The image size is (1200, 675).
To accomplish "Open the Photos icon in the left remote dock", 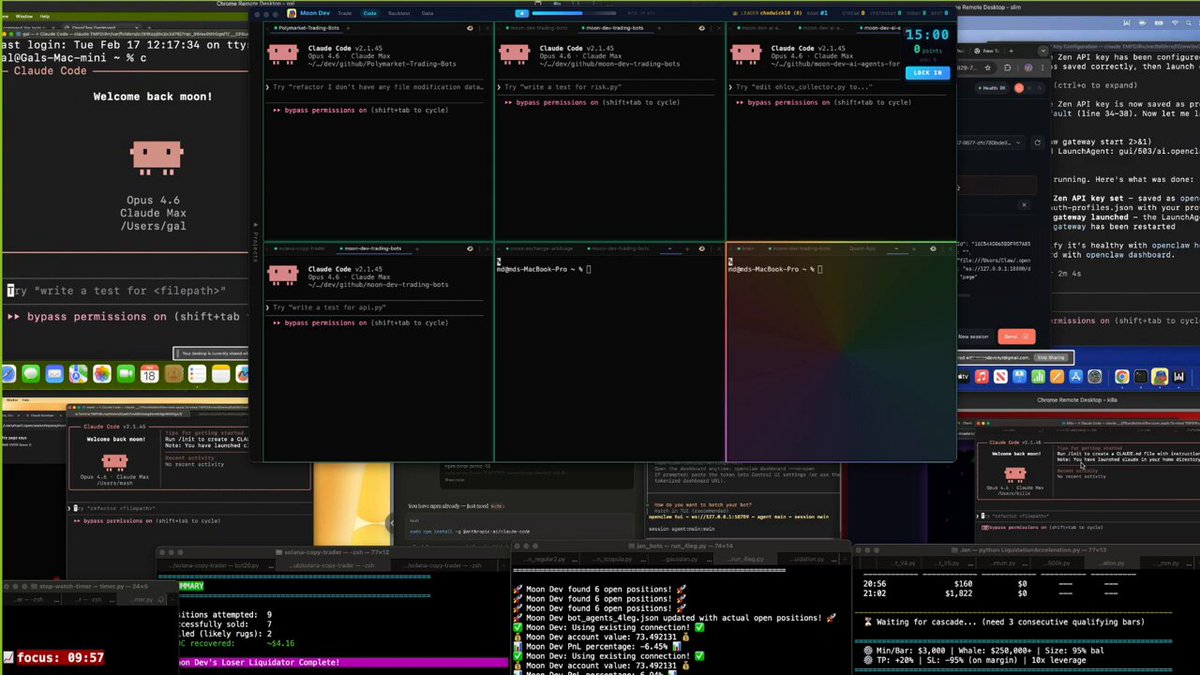I will 102,374.
